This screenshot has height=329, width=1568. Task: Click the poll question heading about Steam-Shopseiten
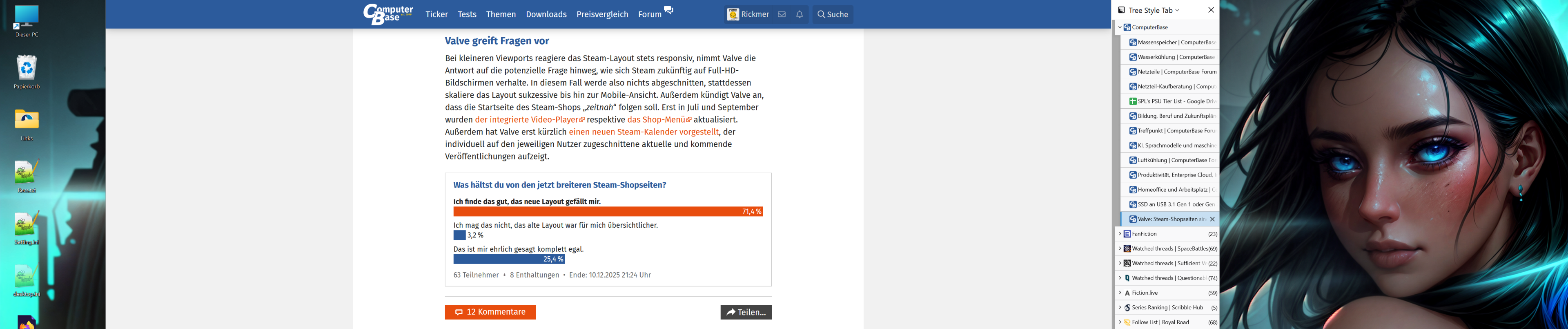pyautogui.click(x=559, y=185)
